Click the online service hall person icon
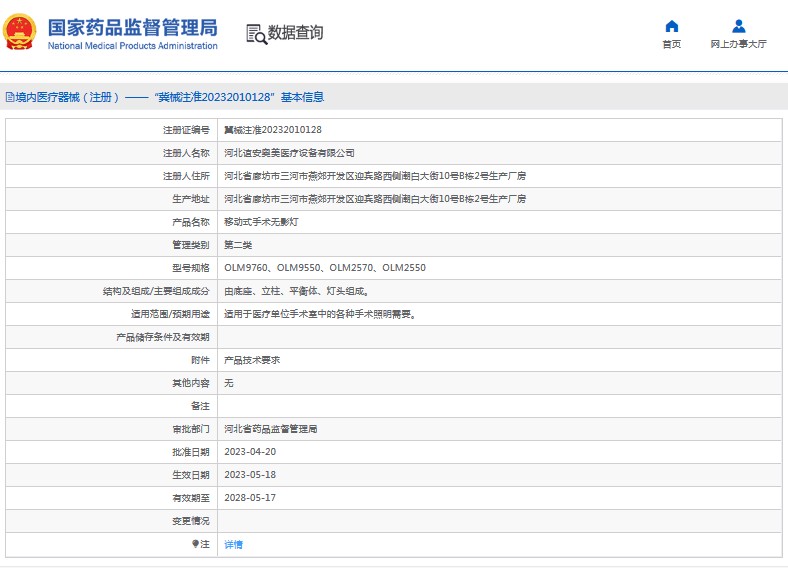The image size is (788, 568). click(x=739, y=26)
